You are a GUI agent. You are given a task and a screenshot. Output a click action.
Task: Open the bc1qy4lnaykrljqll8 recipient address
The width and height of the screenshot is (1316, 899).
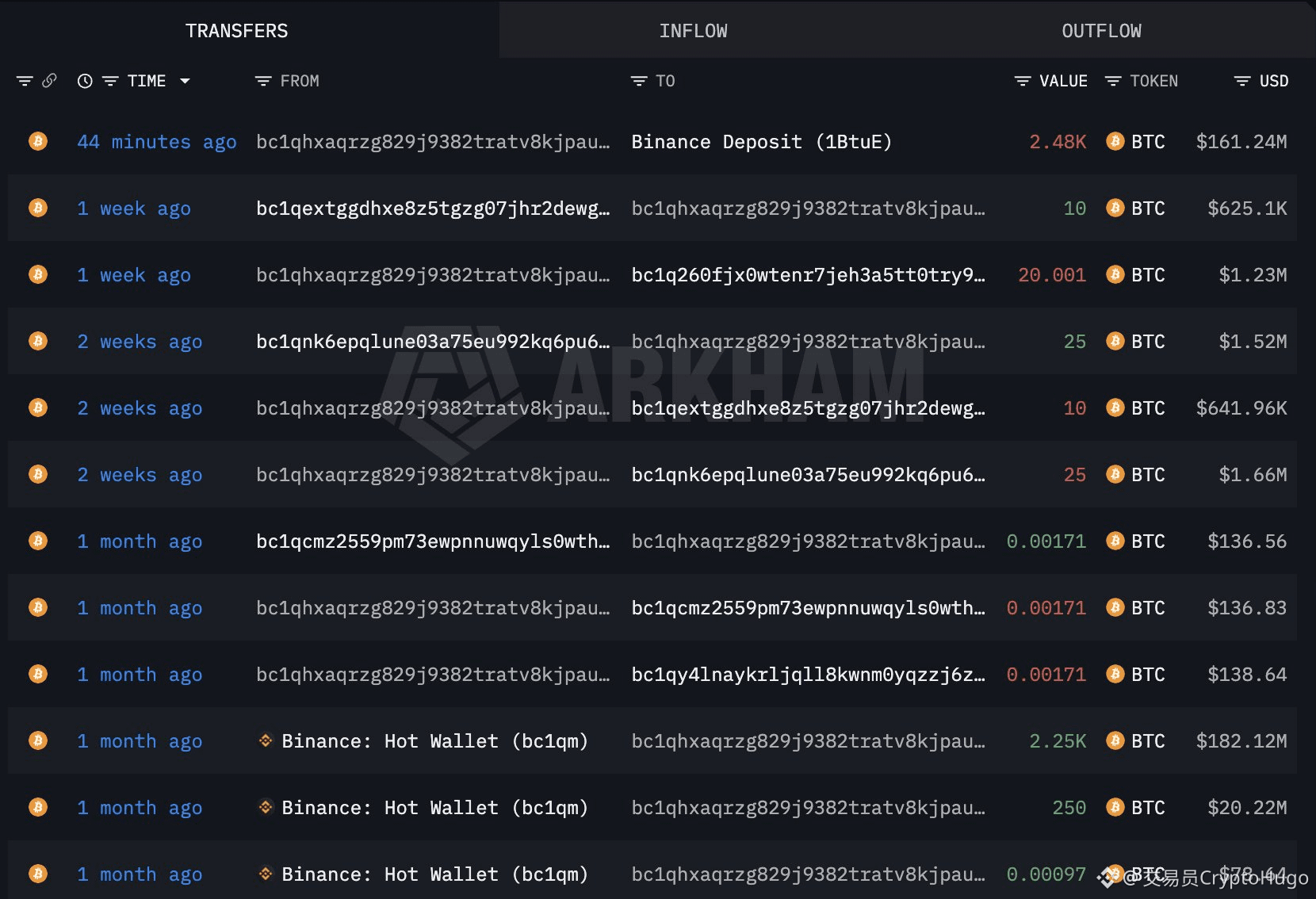(x=809, y=675)
